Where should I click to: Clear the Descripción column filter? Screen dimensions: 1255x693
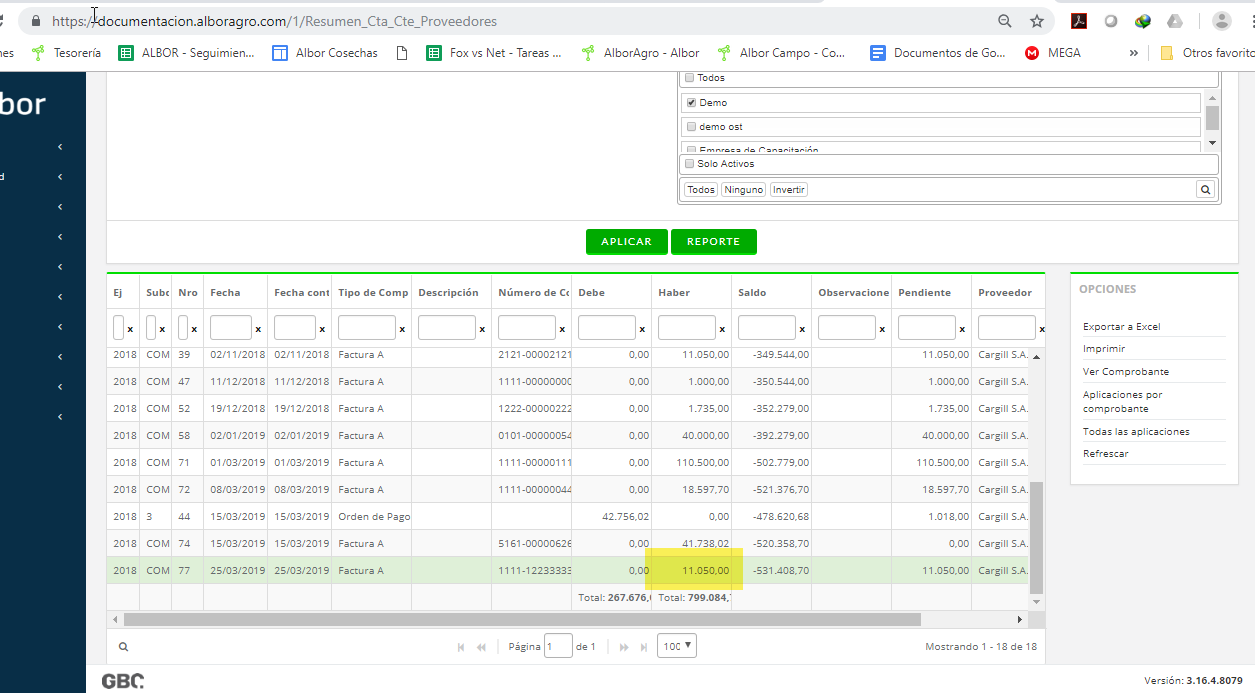pyautogui.click(x=482, y=329)
